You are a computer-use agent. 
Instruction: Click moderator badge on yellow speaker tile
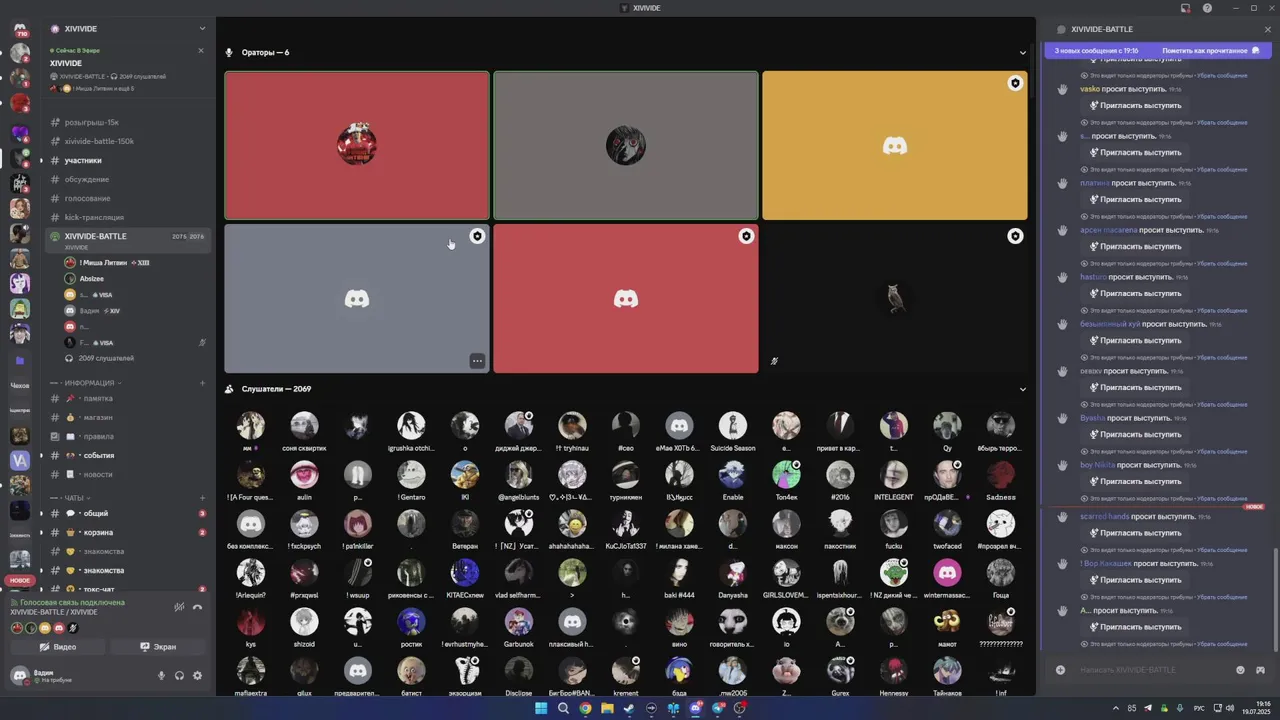click(x=1015, y=83)
